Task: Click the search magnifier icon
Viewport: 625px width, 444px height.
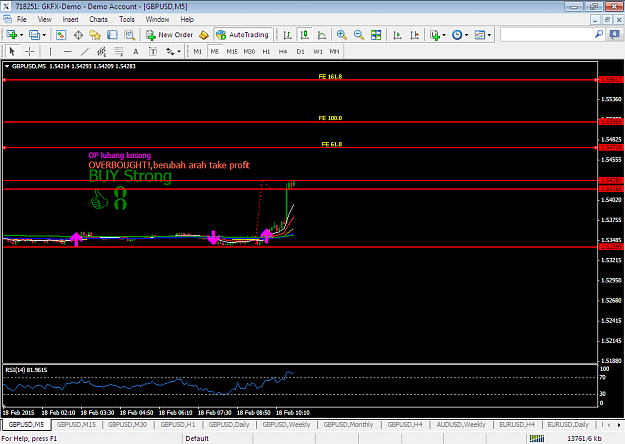Action: 599,34
